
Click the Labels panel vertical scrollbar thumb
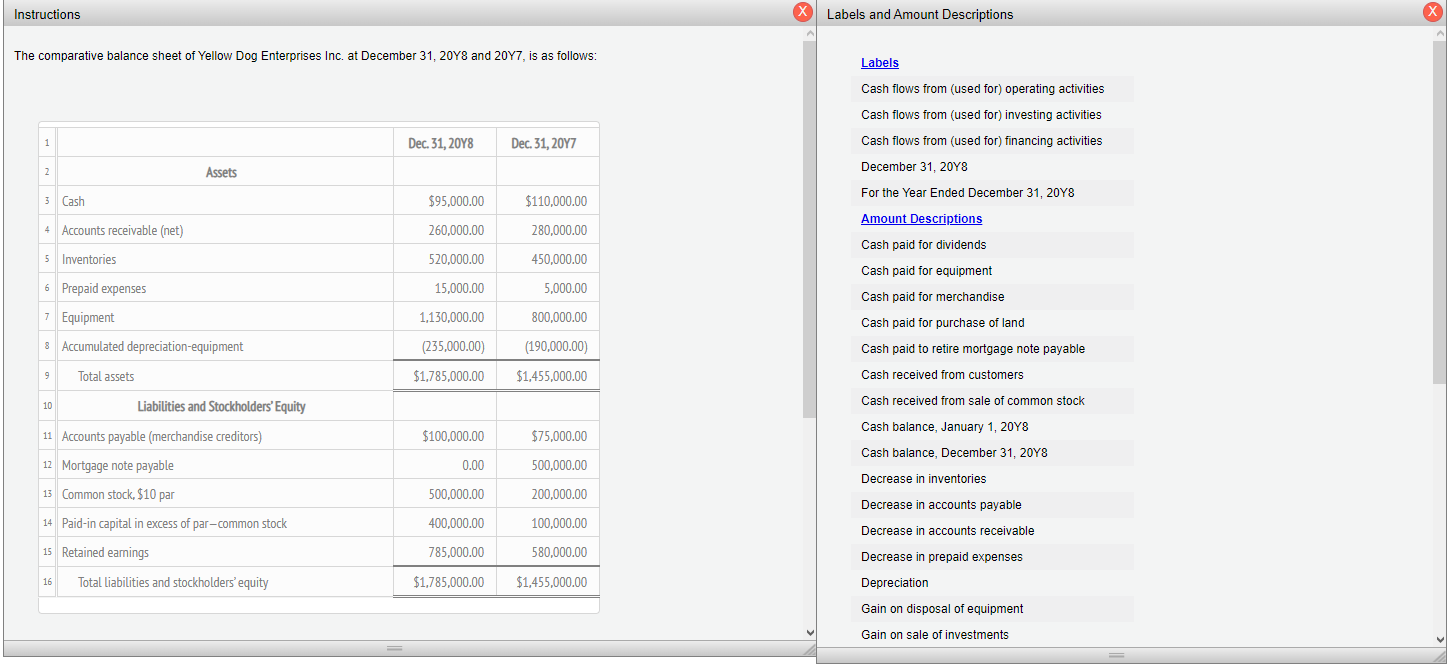(x=1439, y=212)
